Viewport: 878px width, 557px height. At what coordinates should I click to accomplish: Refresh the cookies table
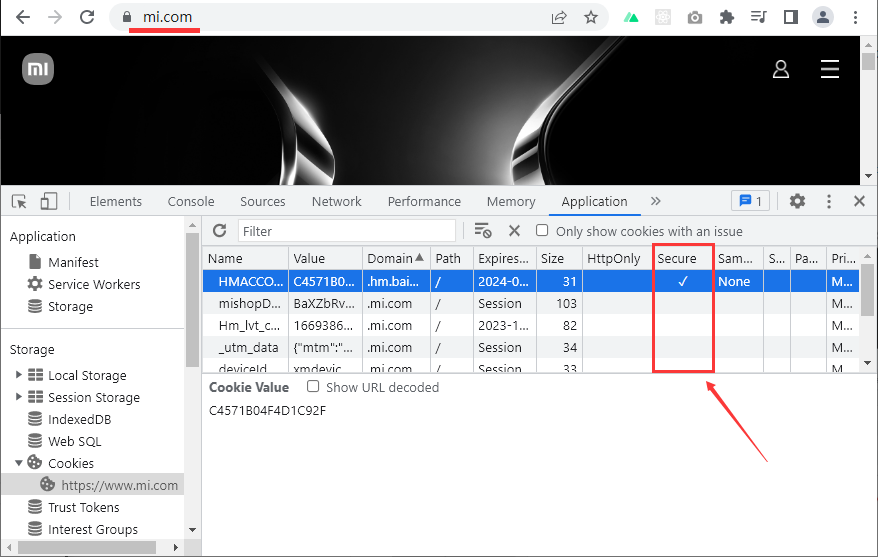point(220,231)
